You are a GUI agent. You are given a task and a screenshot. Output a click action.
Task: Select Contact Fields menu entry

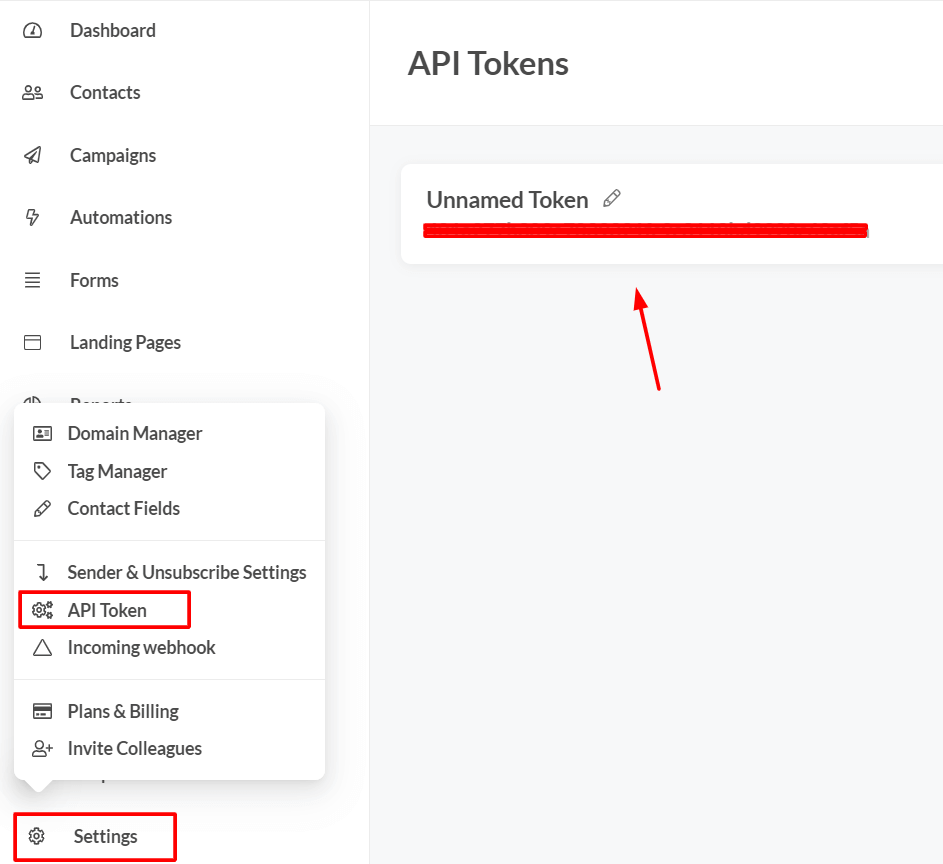123,508
